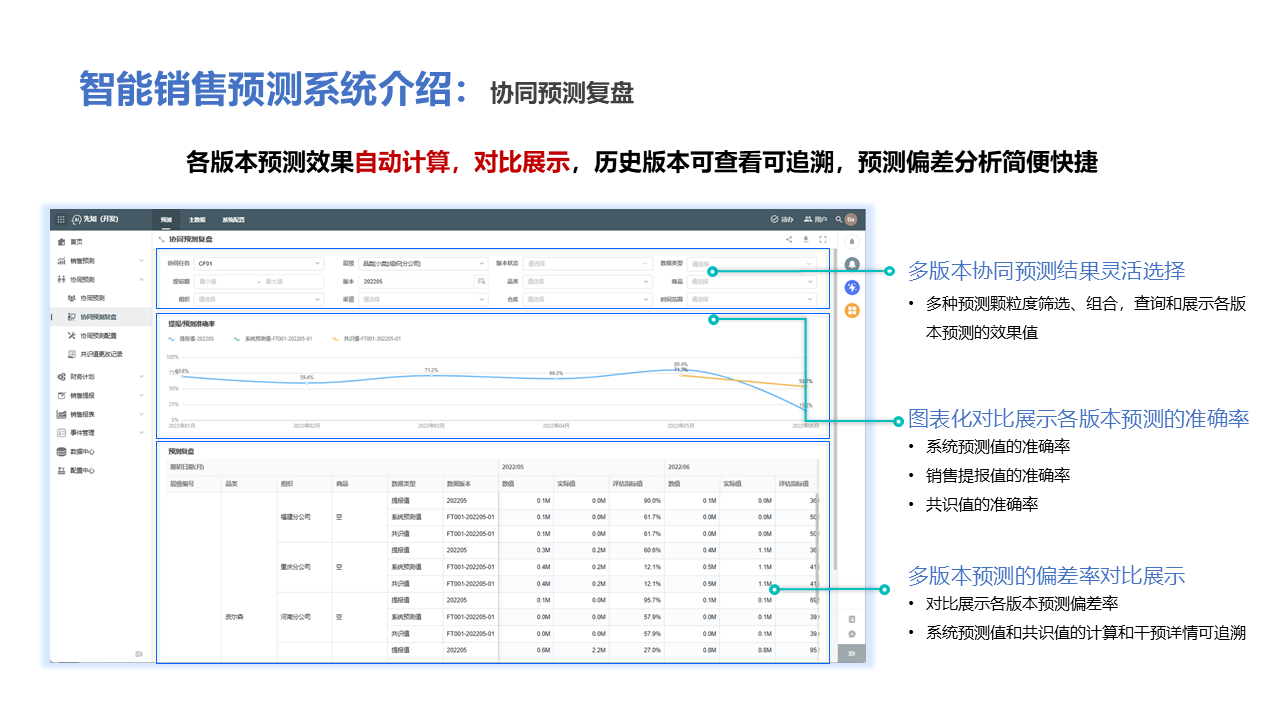Click the share icon in page header
This screenshot has width=1280, height=720.
789,240
